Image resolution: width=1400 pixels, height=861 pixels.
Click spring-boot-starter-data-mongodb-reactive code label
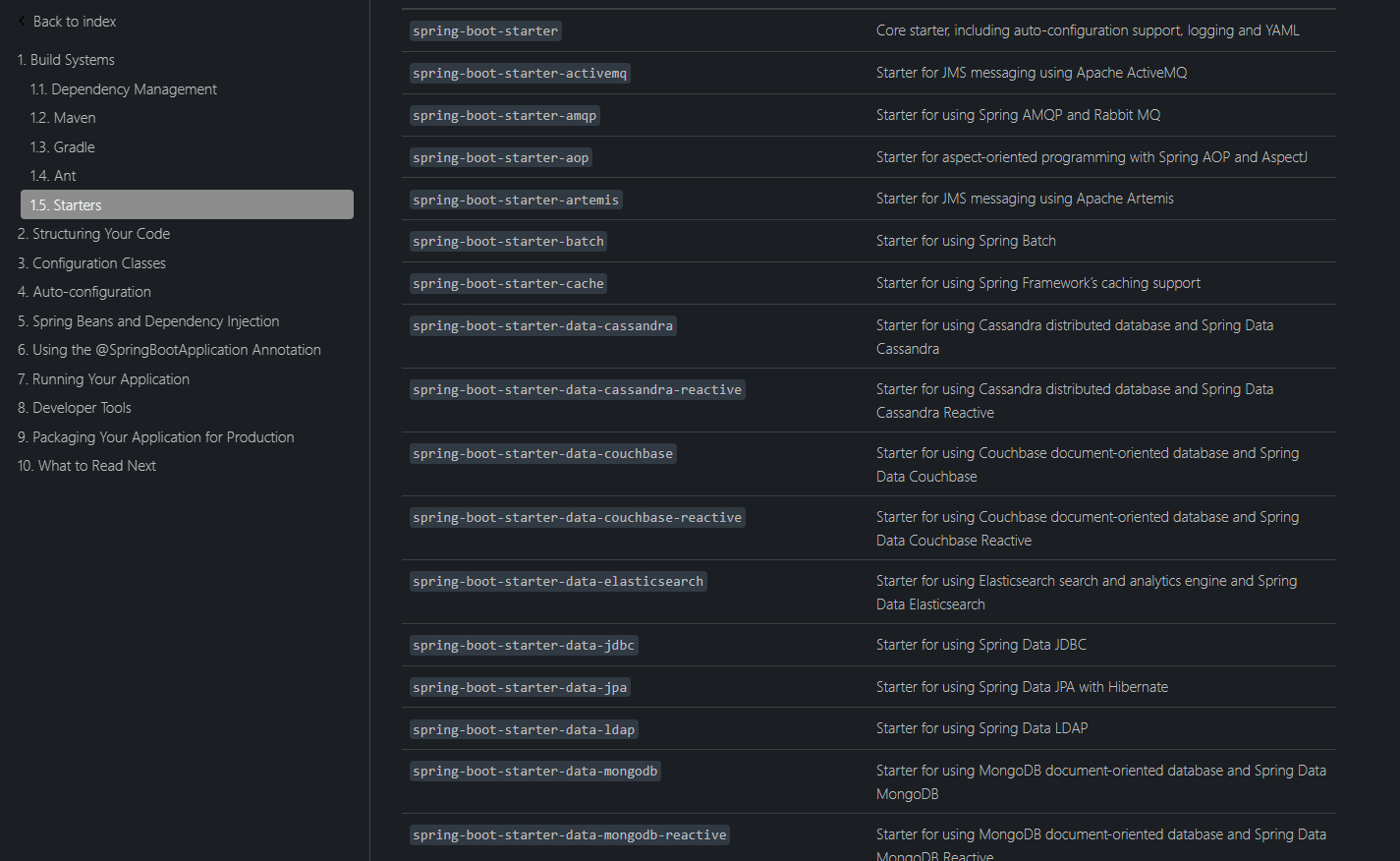(x=570, y=835)
